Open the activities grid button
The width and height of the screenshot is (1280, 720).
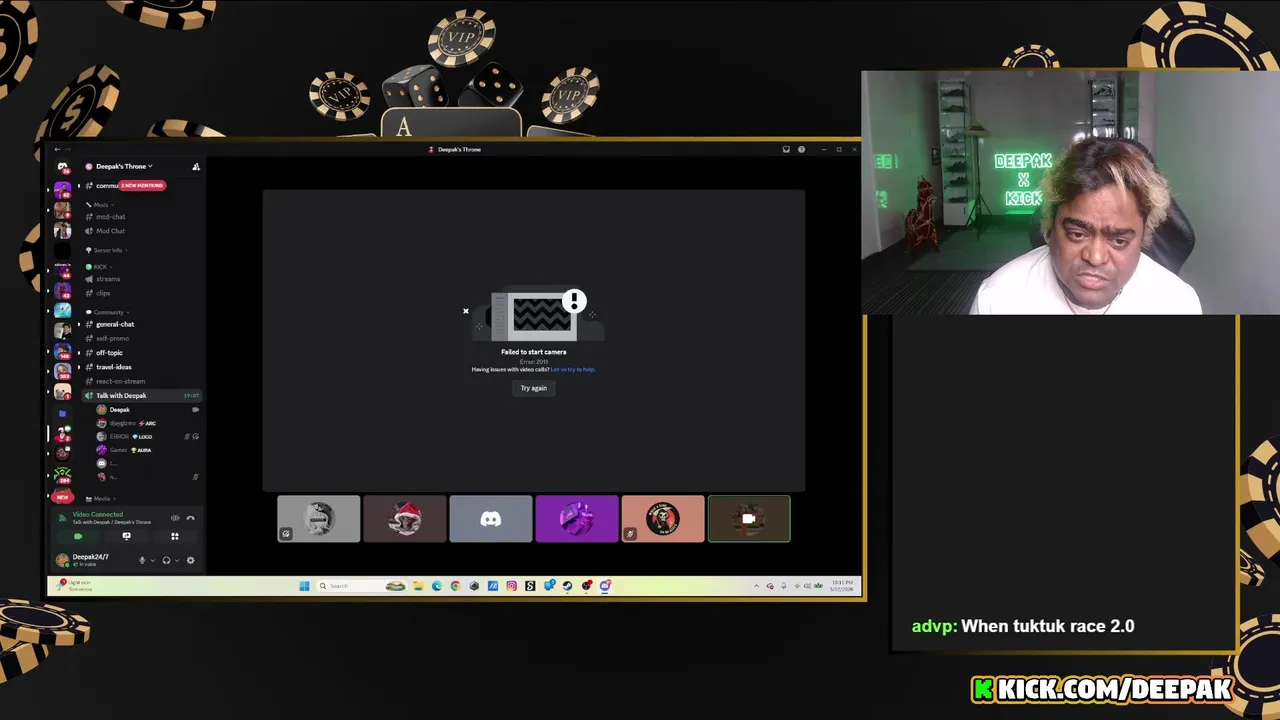tap(174, 536)
